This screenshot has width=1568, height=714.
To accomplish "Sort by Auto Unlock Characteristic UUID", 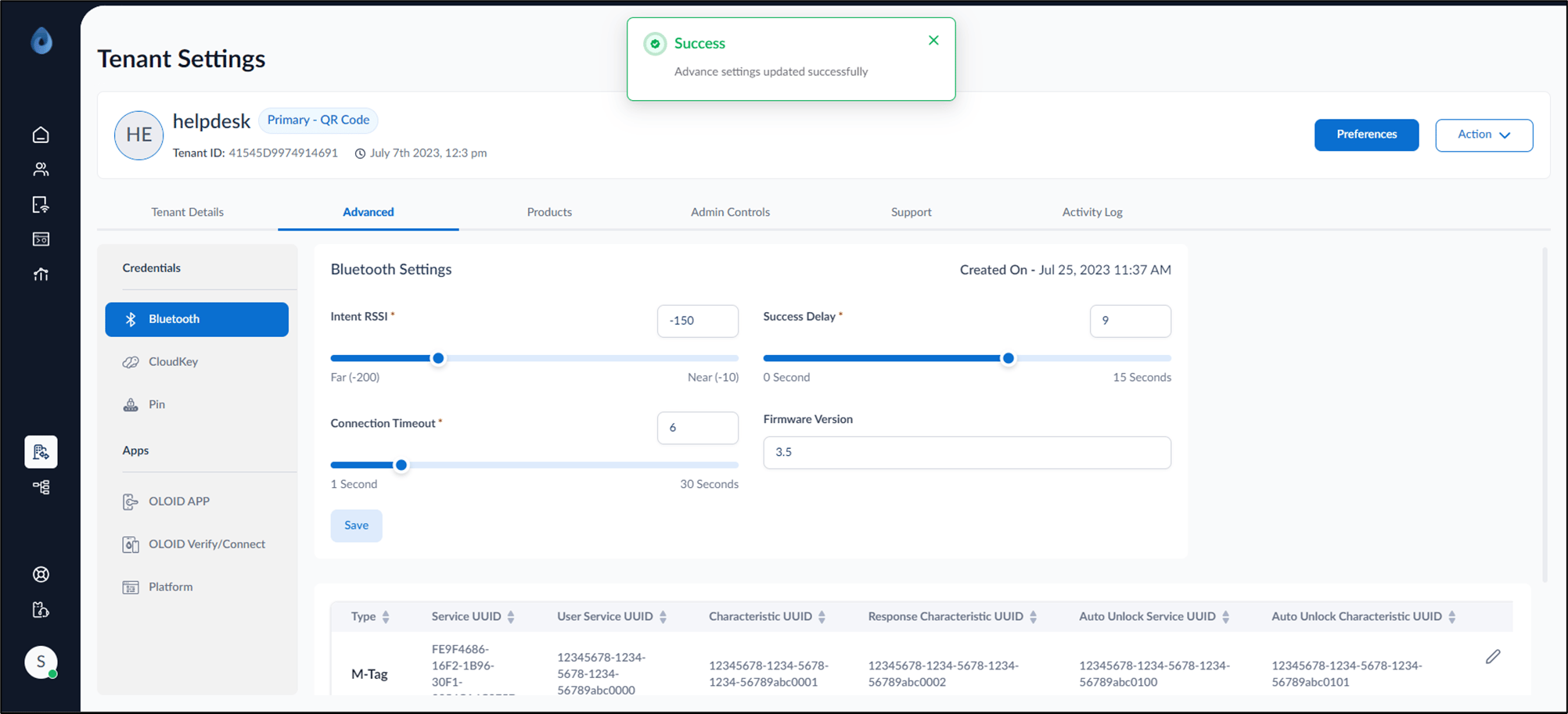I will pyautogui.click(x=1451, y=617).
